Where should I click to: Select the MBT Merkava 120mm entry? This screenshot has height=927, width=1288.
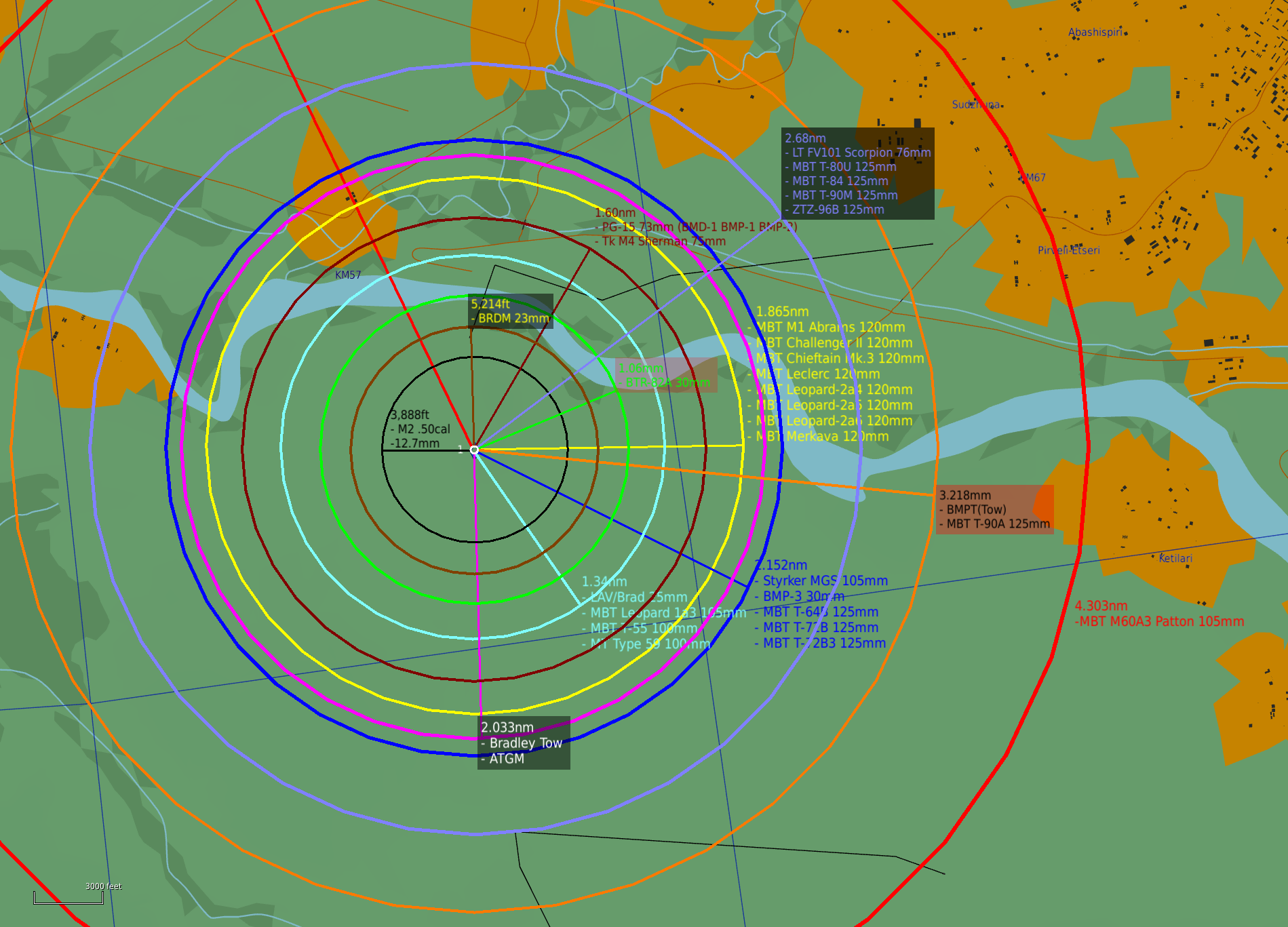[x=818, y=437]
